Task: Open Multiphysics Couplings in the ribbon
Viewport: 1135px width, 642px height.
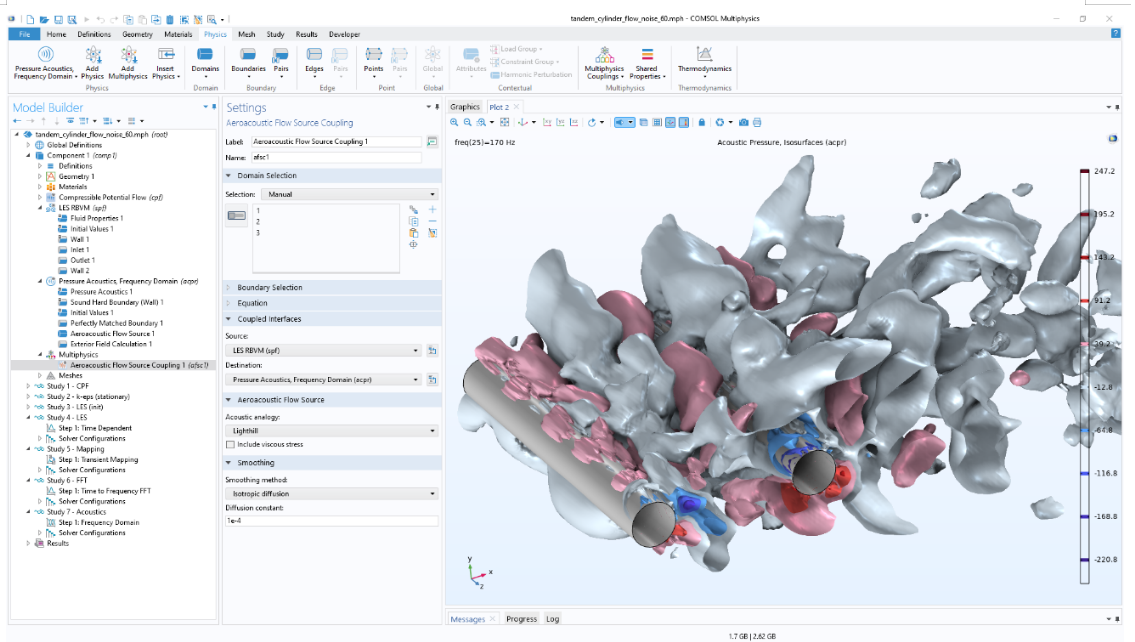Action: click(x=604, y=63)
